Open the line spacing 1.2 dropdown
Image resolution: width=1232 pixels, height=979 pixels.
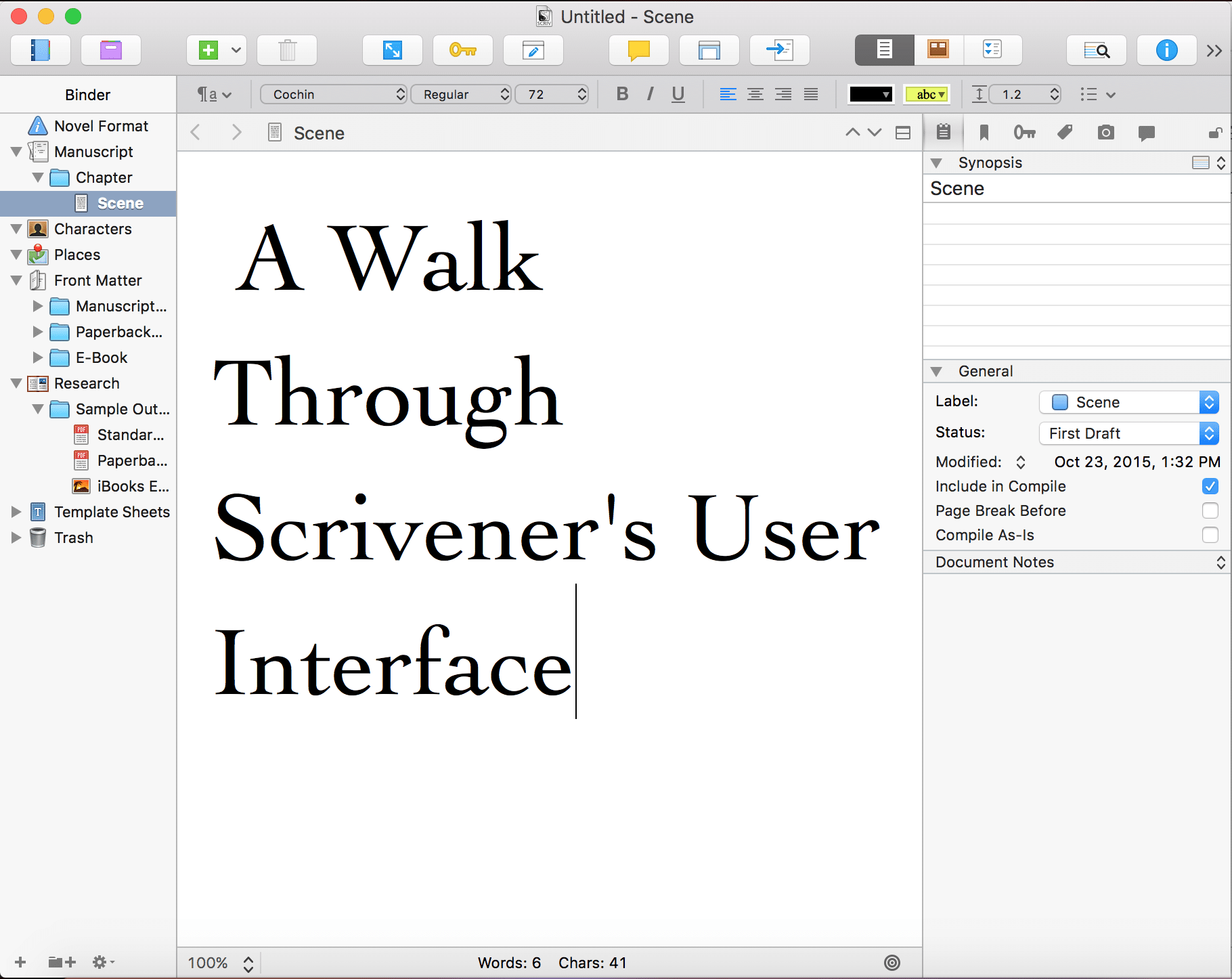[x=1025, y=94]
